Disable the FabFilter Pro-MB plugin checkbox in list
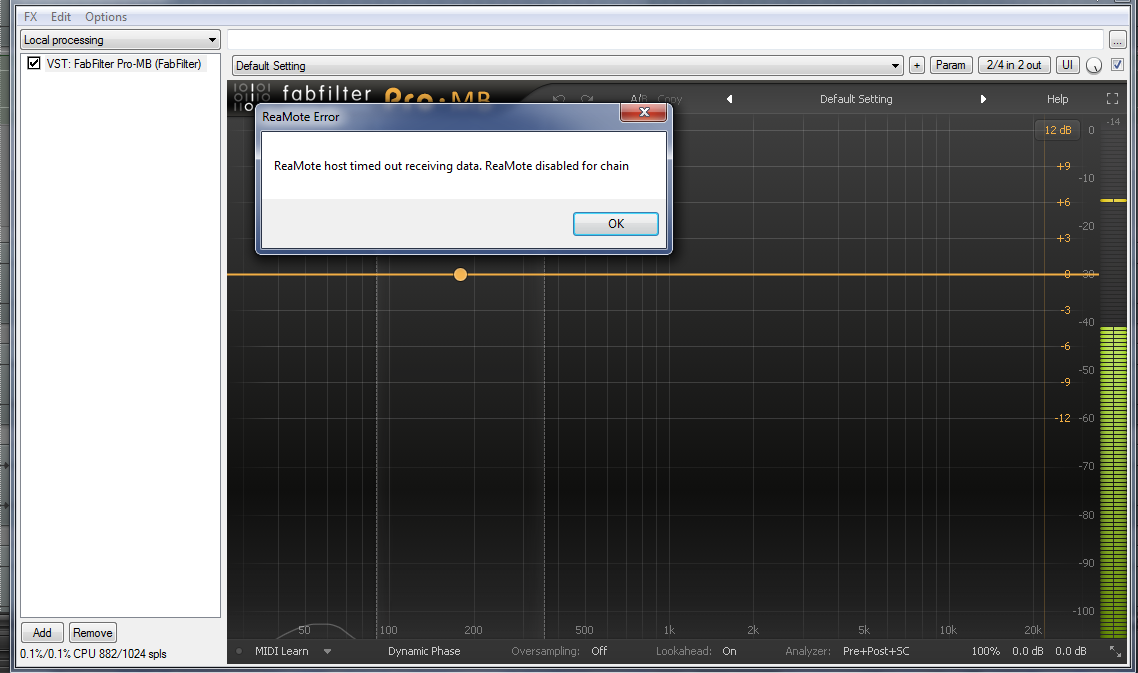The width and height of the screenshot is (1138, 673). pos(33,63)
